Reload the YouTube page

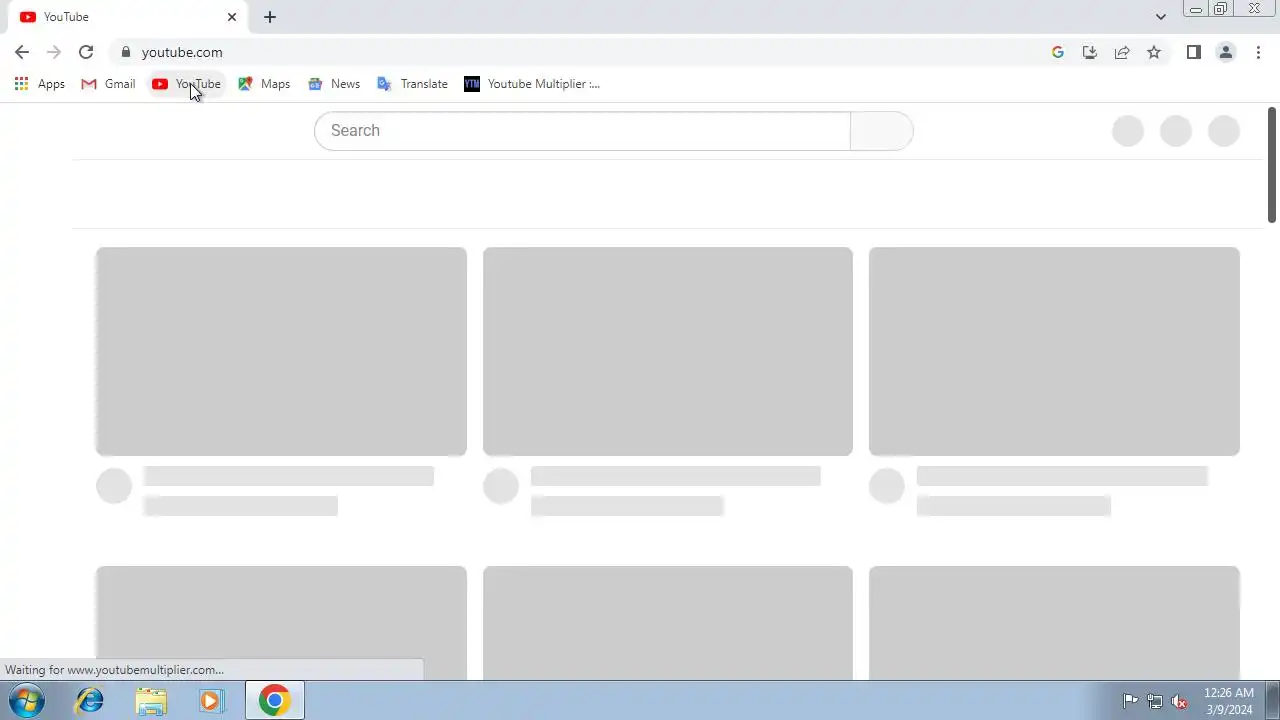point(86,52)
